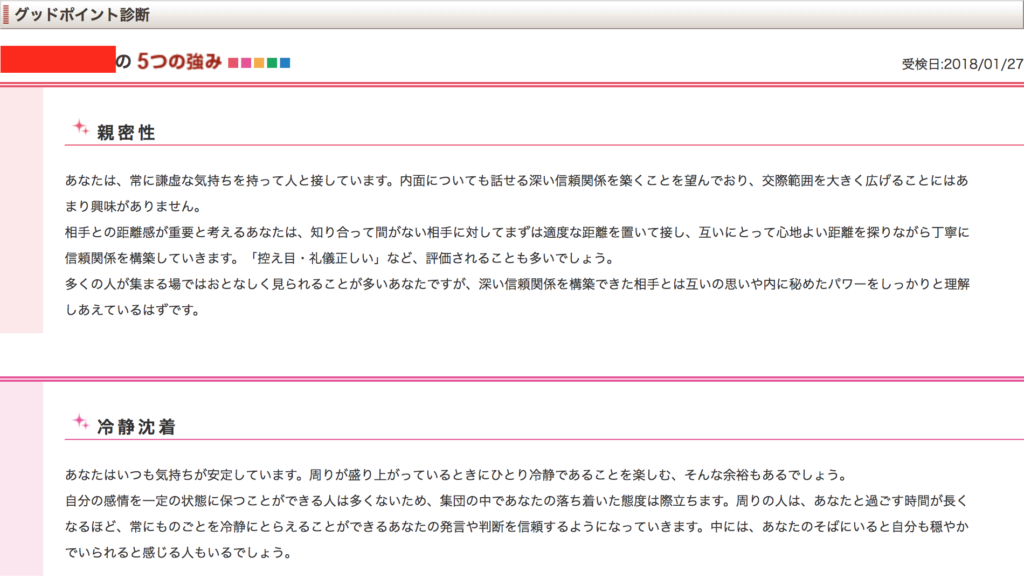Click the line starting なるほど、常にものごとを冷静

click(x=517, y=526)
